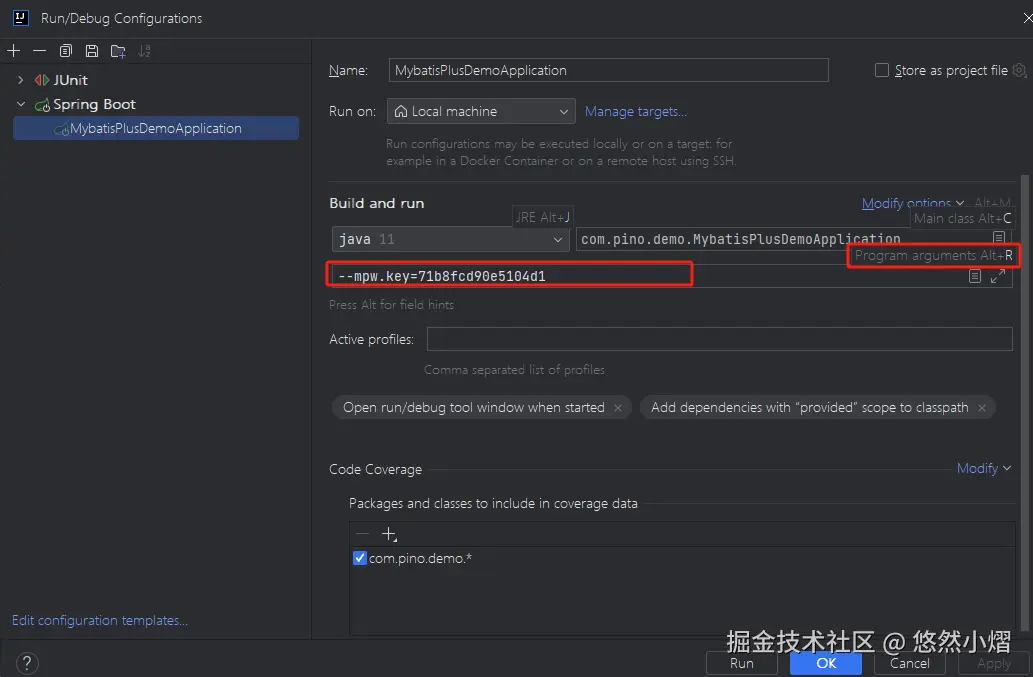1033x677 pixels.
Task: Expand the JUnit tree node
Action: [x=20, y=80]
